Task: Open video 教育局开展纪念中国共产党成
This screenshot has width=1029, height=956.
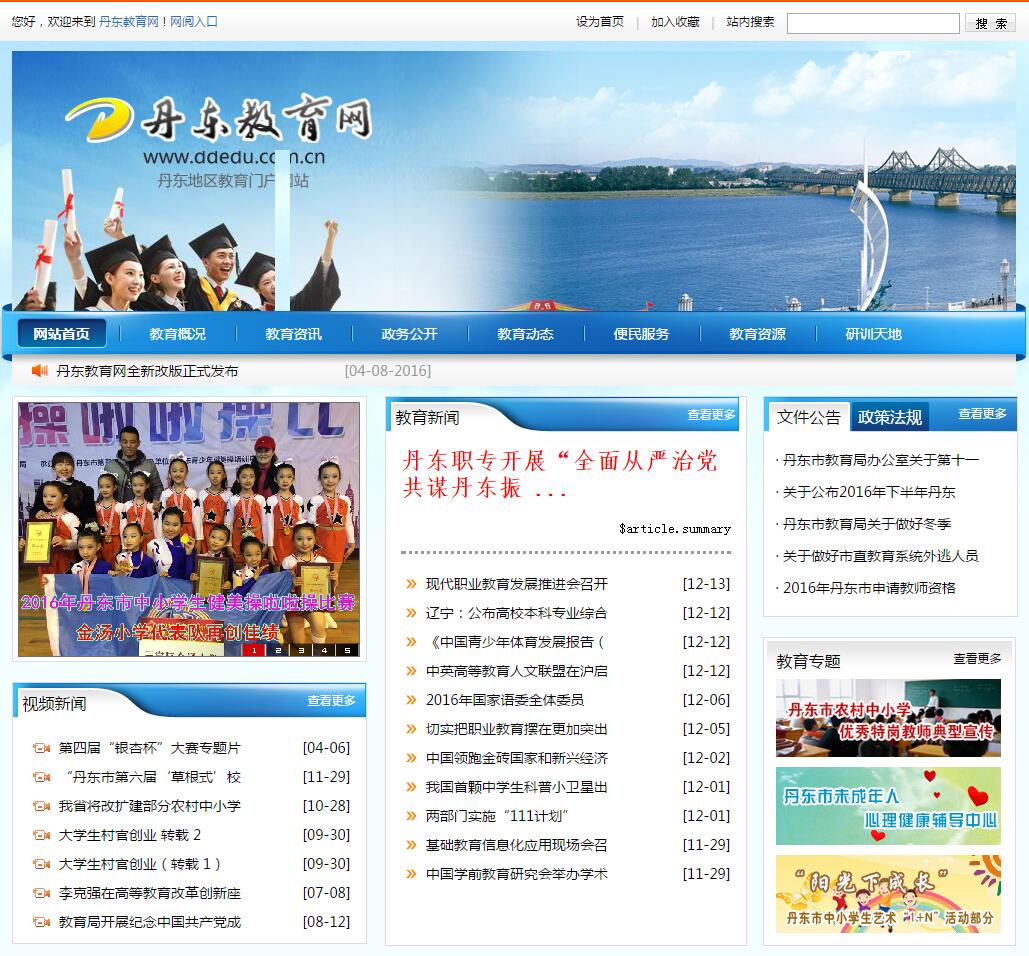Action: click(x=150, y=922)
